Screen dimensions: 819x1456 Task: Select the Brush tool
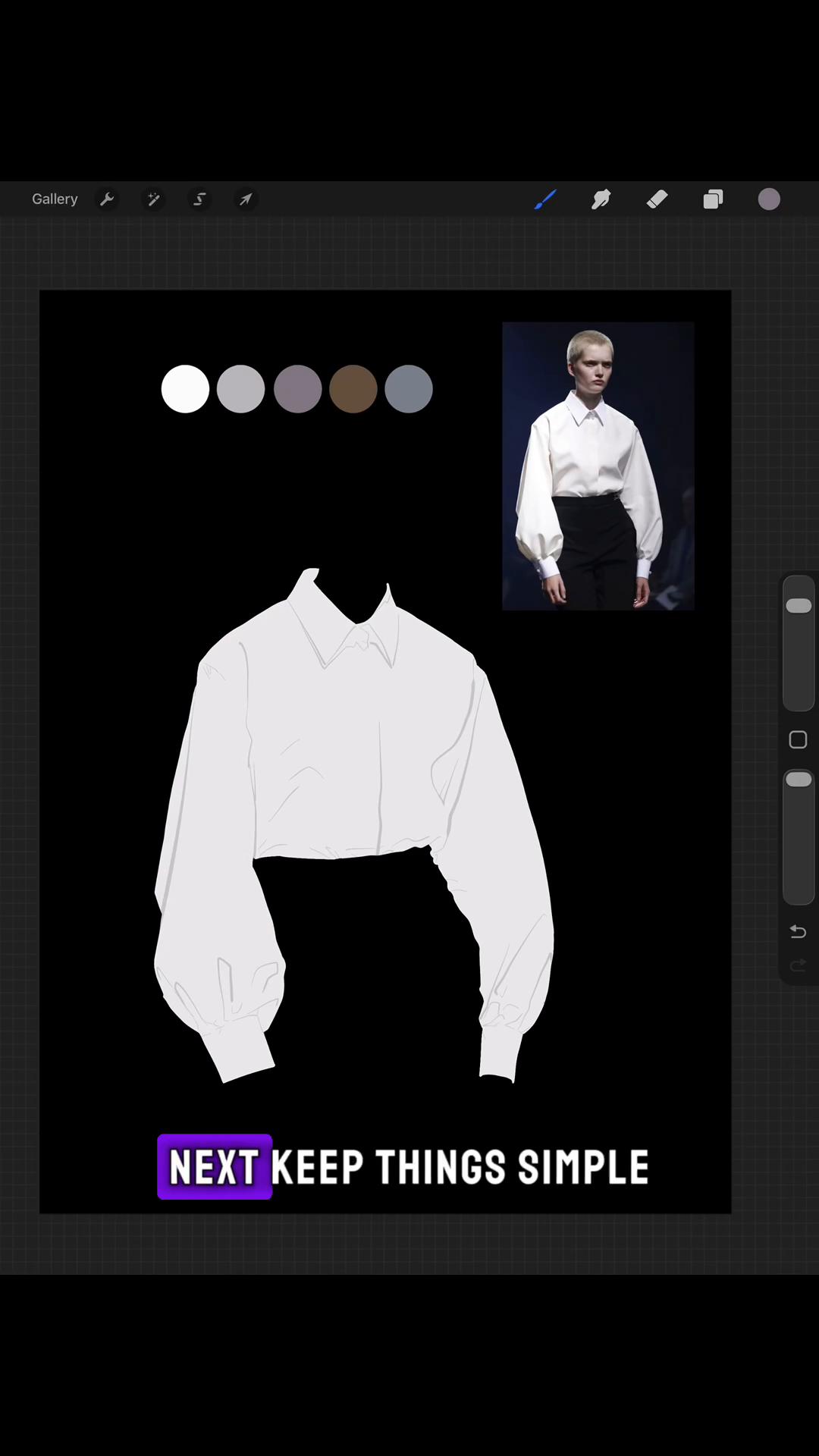tap(545, 199)
